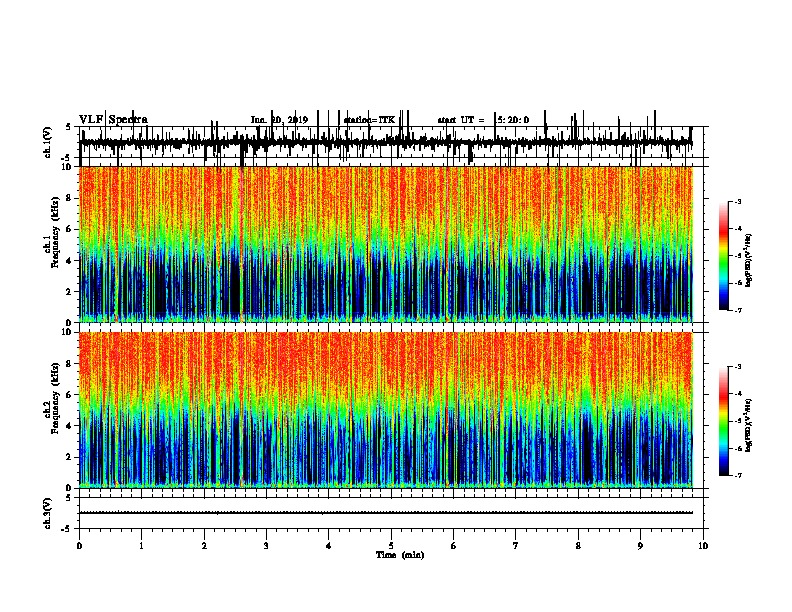Click inside the ch.2 spectrogram panel
Image resolution: width=792 pixels, height=612 pixels.
pos(386,410)
